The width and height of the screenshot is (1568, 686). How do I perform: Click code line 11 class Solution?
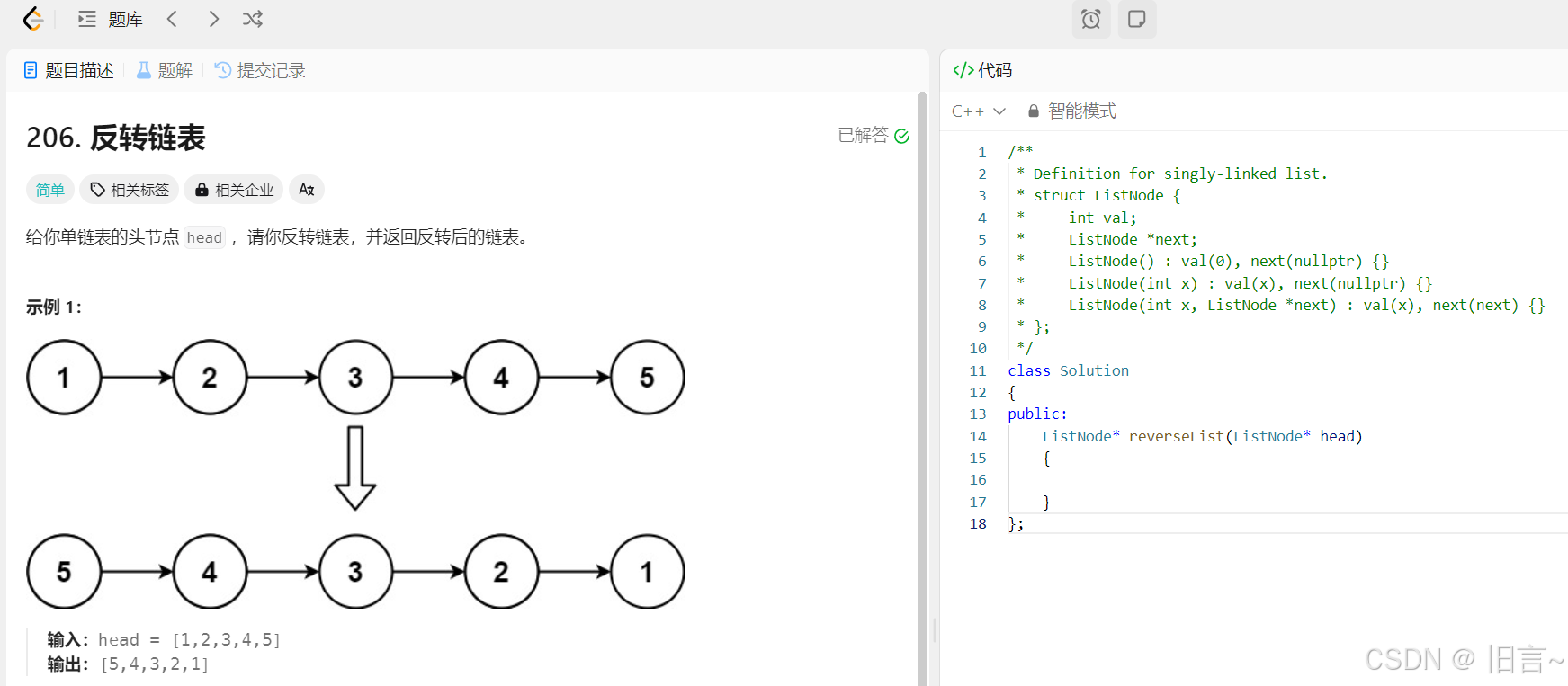1068,370
